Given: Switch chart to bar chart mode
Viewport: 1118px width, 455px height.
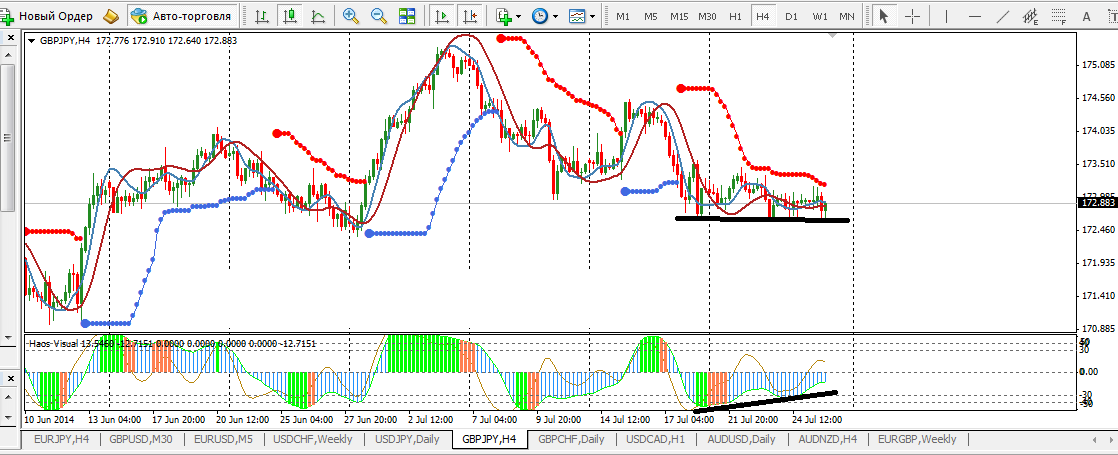Looking at the screenshot, I should coord(261,16).
